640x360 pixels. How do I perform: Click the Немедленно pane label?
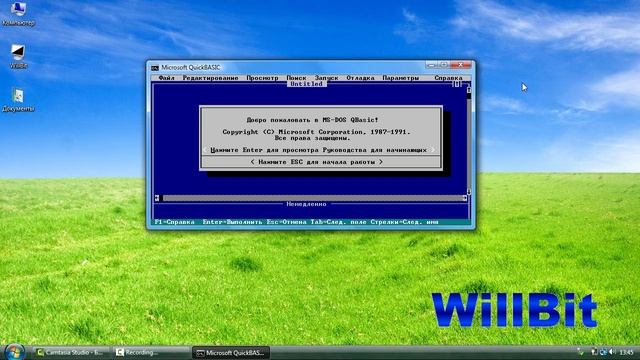(x=306, y=204)
